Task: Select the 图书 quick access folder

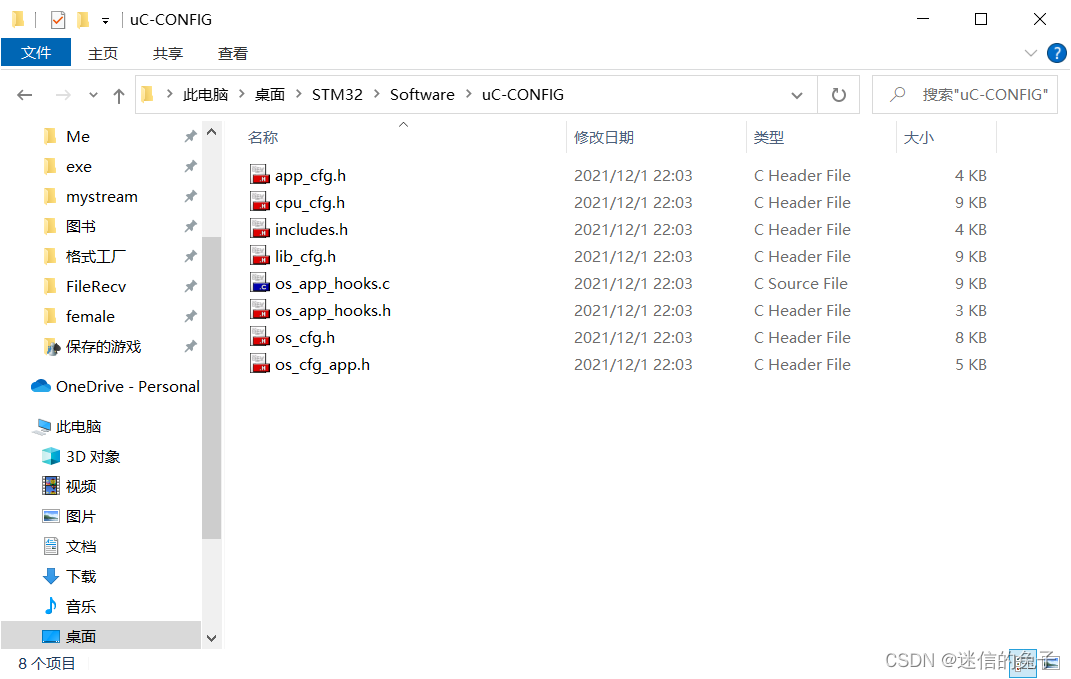Action: point(81,227)
